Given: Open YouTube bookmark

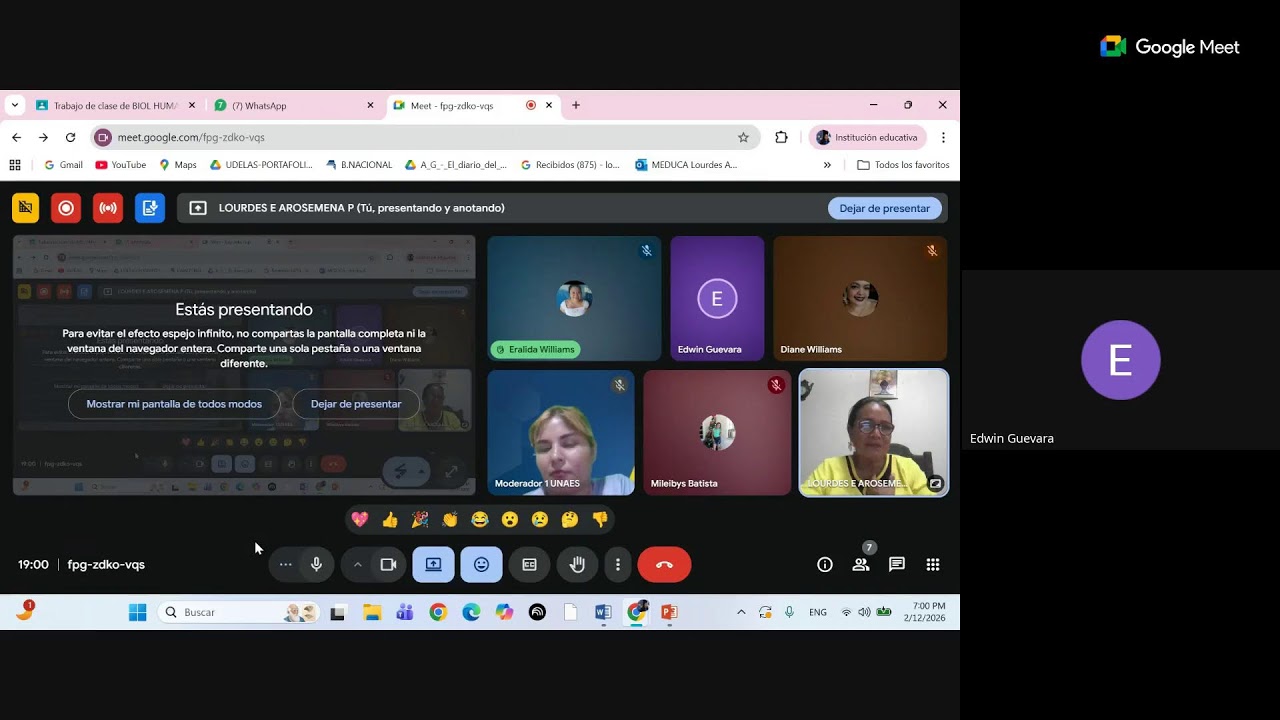Looking at the screenshot, I should pos(120,165).
